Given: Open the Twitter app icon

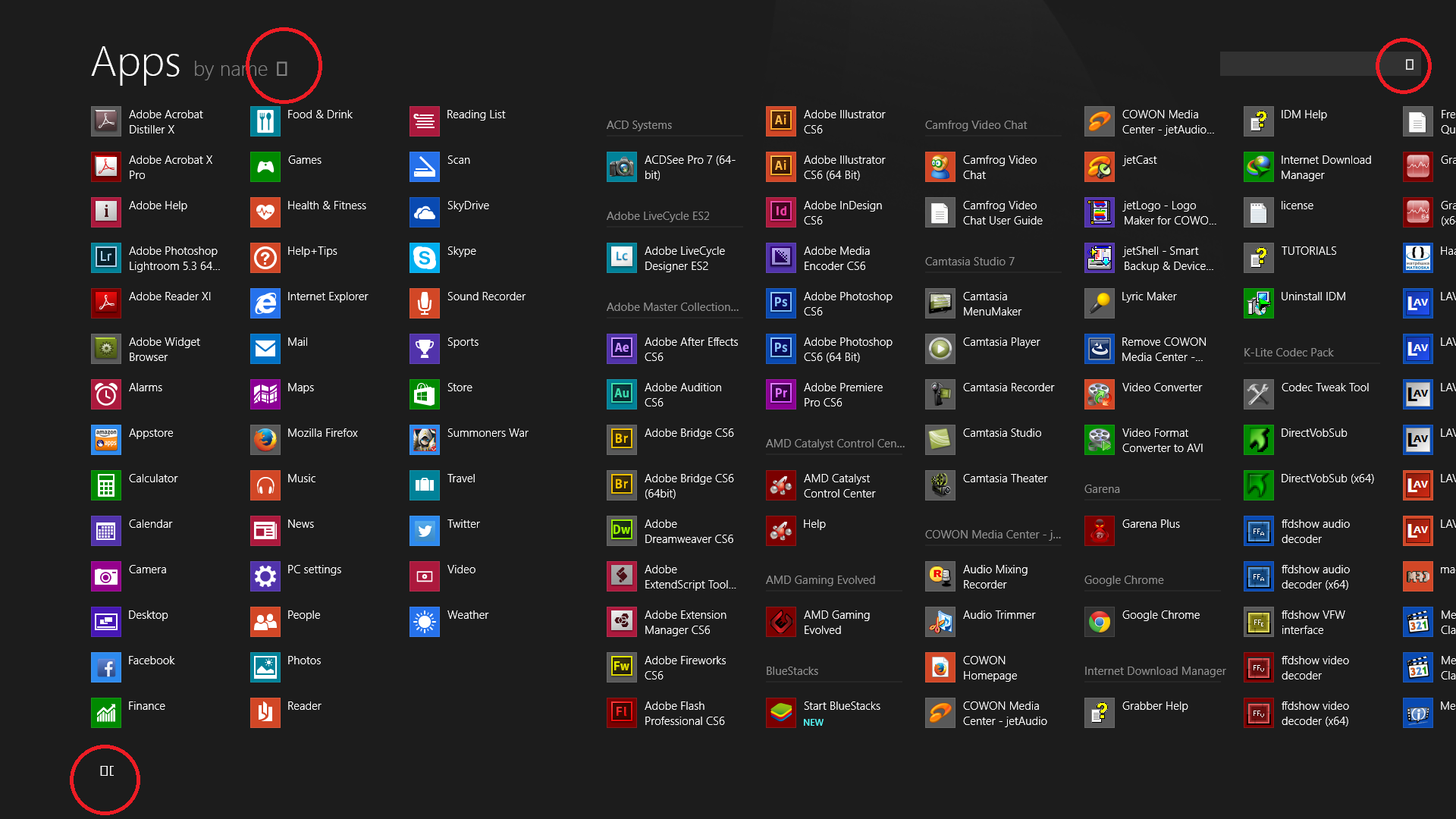Looking at the screenshot, I should coord(424,531).
